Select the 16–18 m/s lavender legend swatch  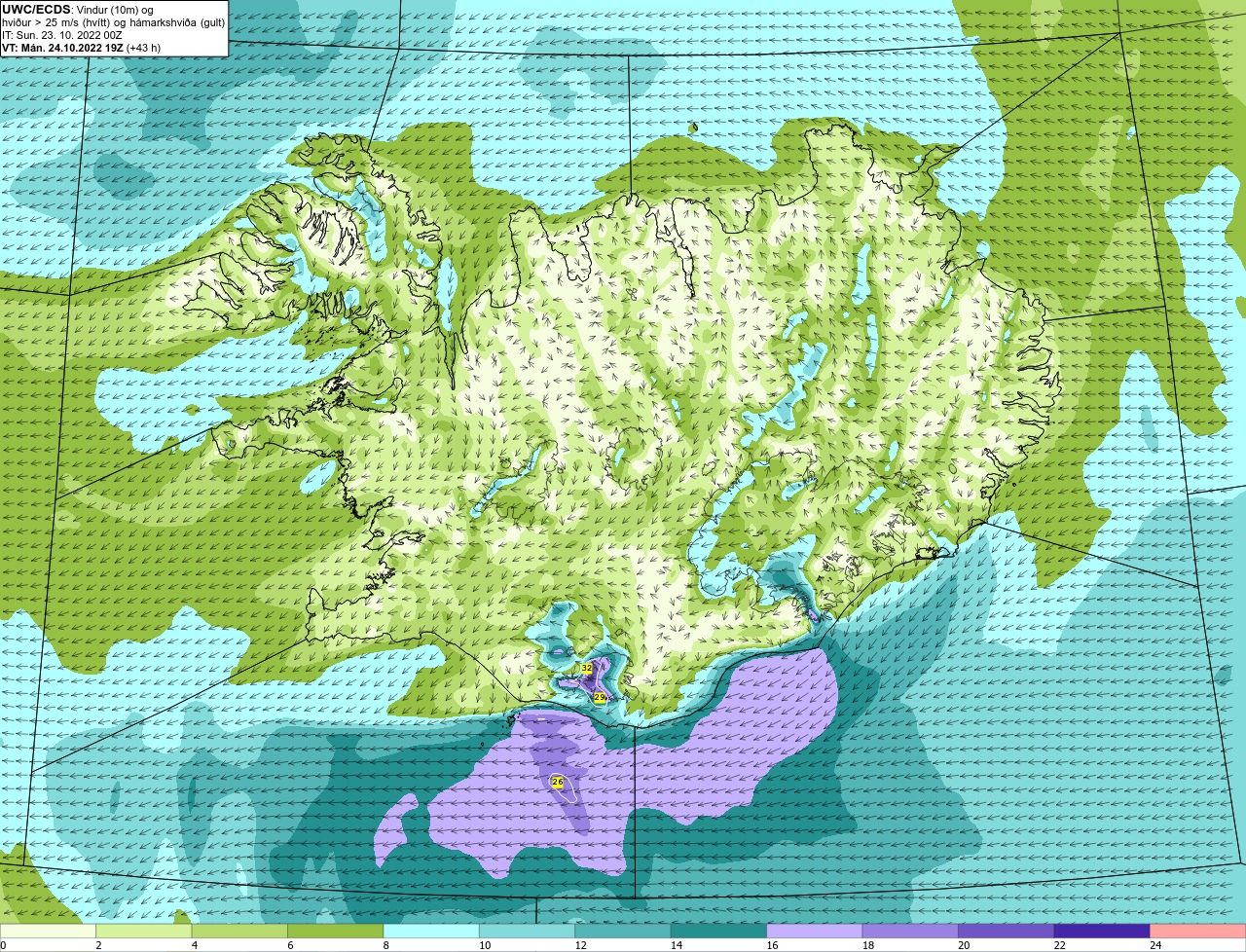(815, 931)
